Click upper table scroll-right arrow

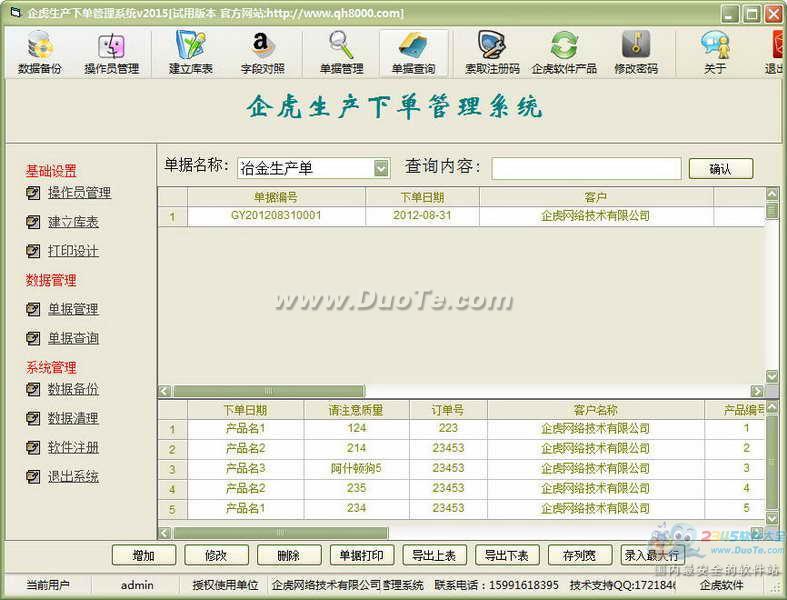pyautogui.click(x=757, y=391)
